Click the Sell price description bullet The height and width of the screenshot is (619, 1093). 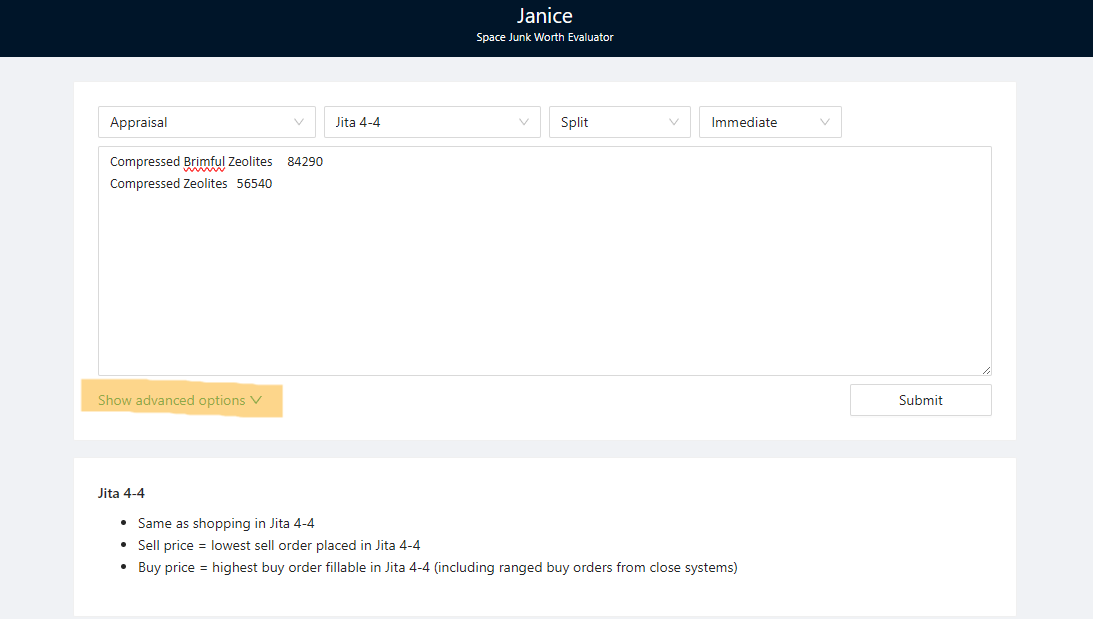pos(279,545)
